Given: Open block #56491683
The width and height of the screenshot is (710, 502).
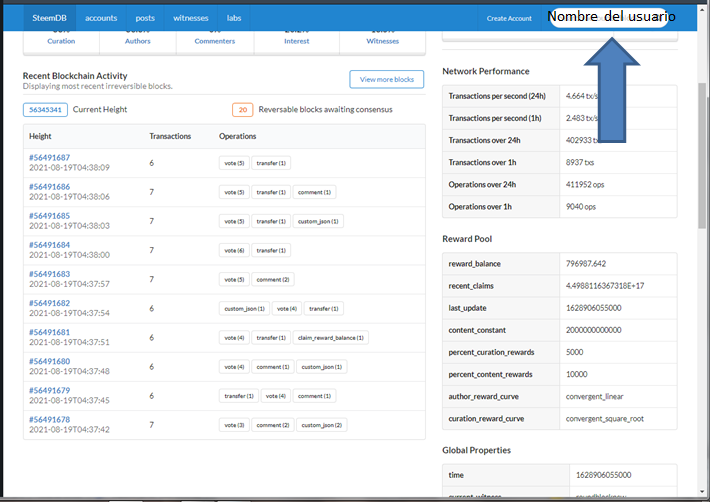Looking at the screenshot, I should point(49,274).
